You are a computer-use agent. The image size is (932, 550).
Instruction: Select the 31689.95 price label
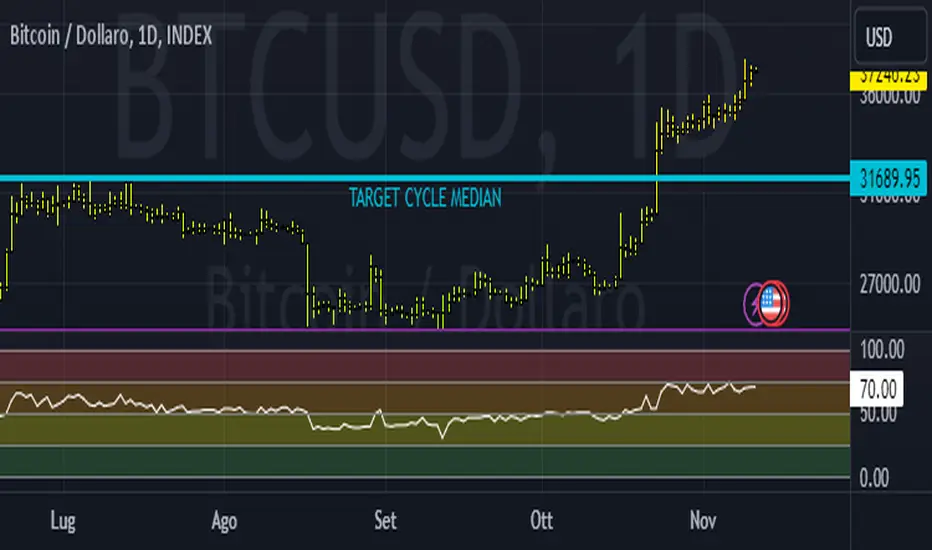click(x=889, y=178)
